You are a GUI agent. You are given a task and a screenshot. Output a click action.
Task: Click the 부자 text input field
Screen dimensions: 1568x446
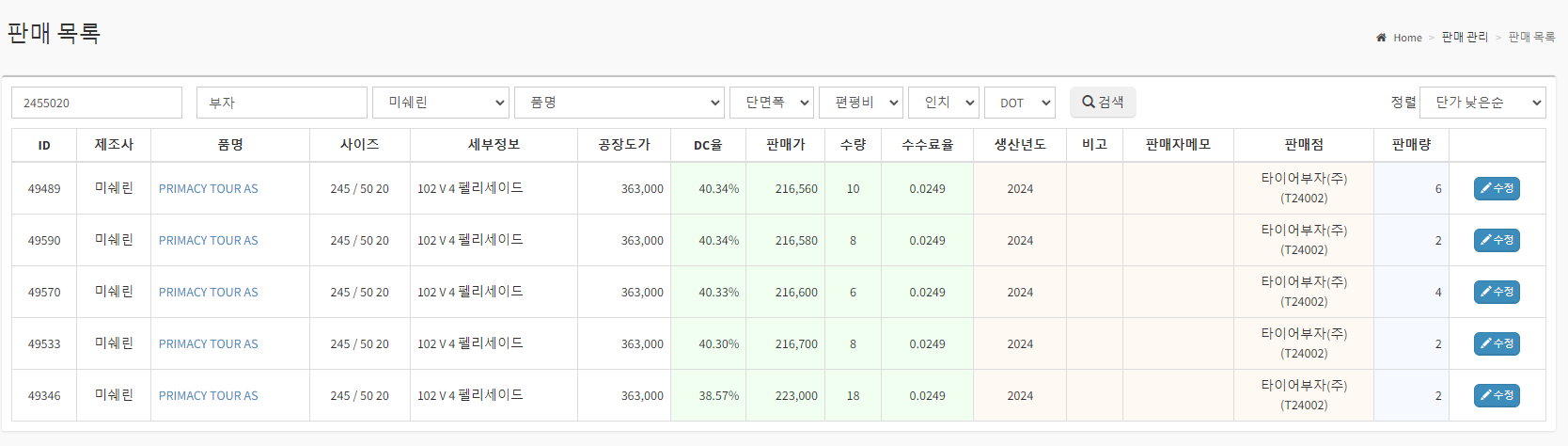tap(281, 103)
